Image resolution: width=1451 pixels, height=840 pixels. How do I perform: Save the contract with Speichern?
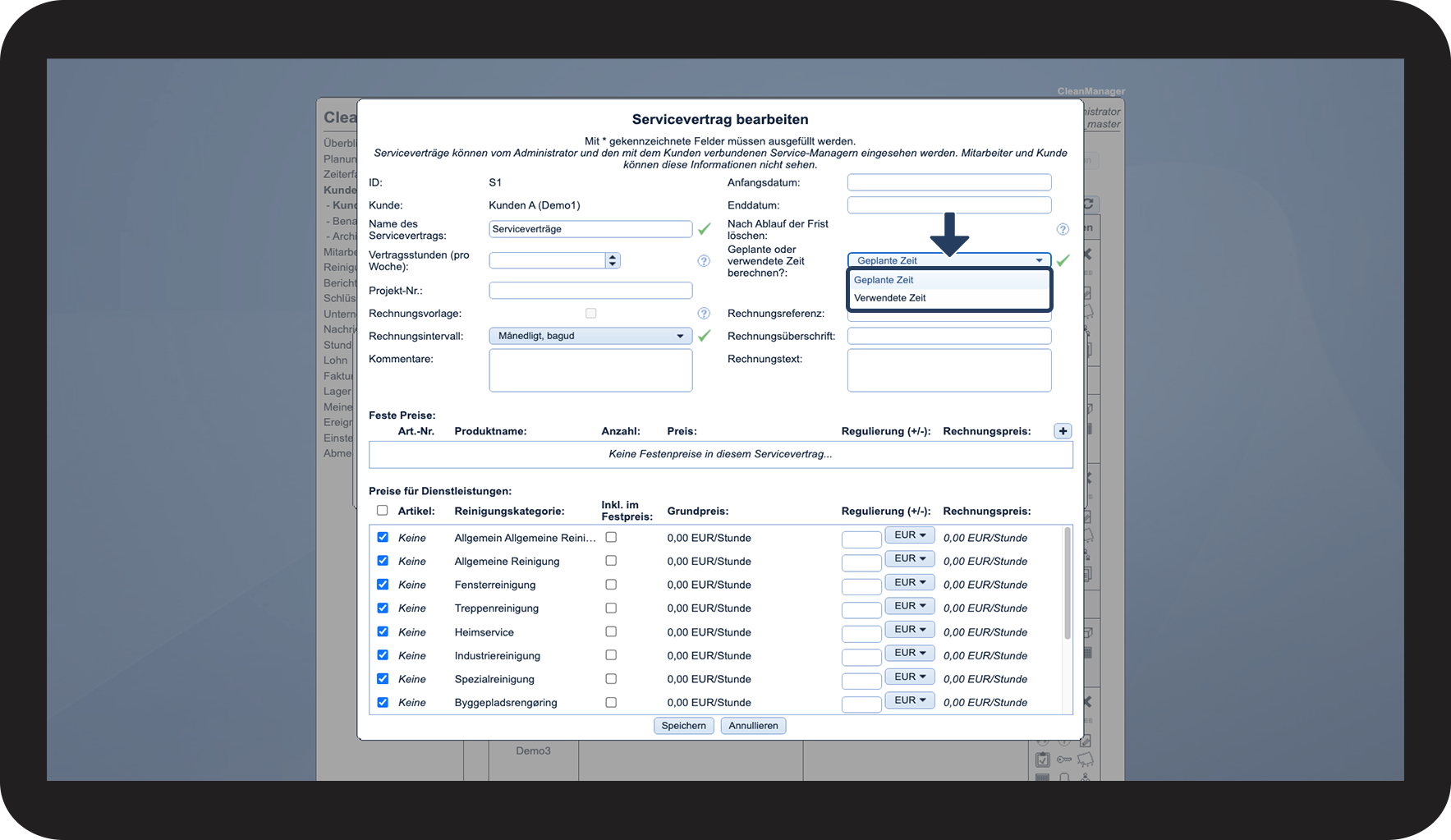[x=684, y=726]
